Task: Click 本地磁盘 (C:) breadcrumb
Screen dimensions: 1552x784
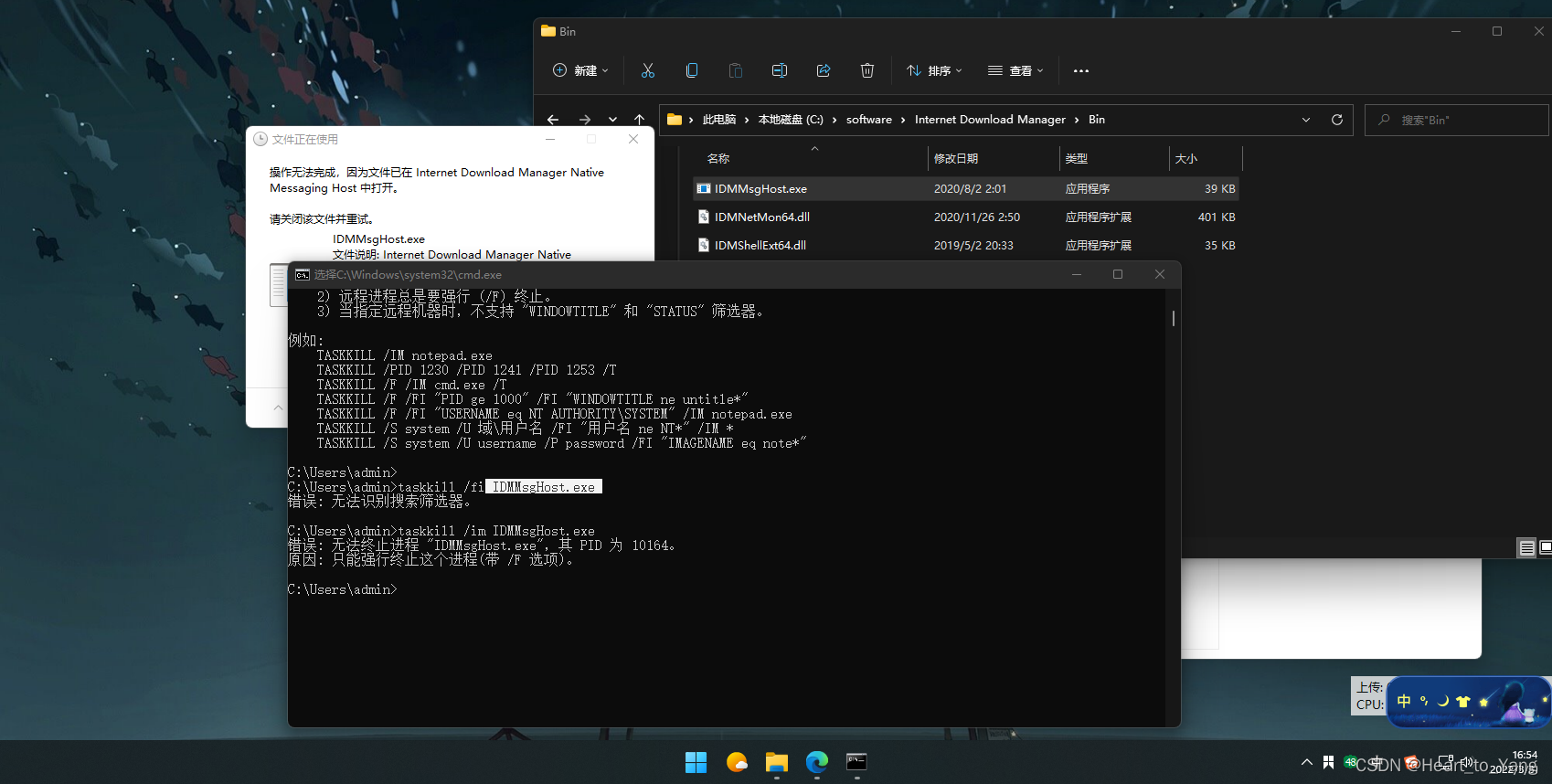Action: click(x=791, y=120)
